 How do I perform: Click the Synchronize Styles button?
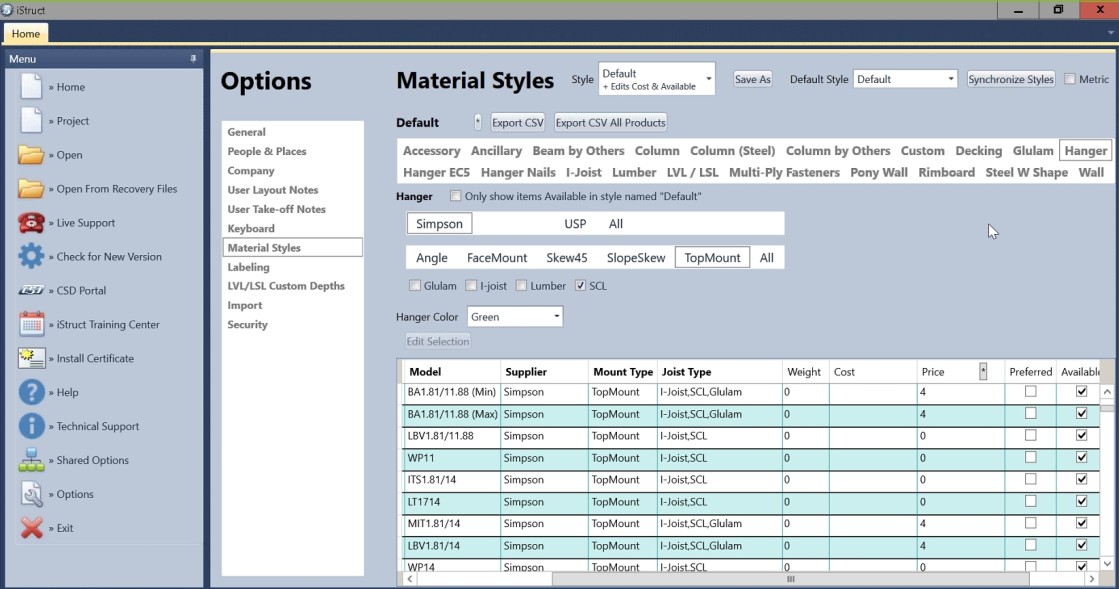(1010, 79)
